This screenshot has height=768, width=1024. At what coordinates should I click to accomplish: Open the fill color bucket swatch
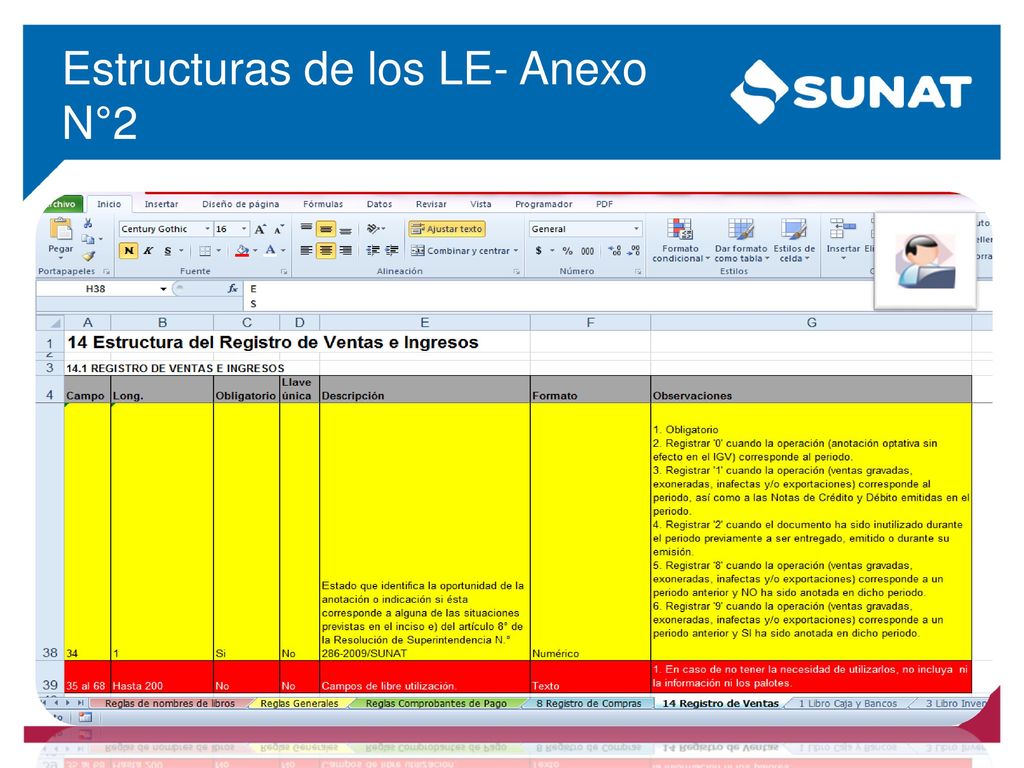coord(242,251)
